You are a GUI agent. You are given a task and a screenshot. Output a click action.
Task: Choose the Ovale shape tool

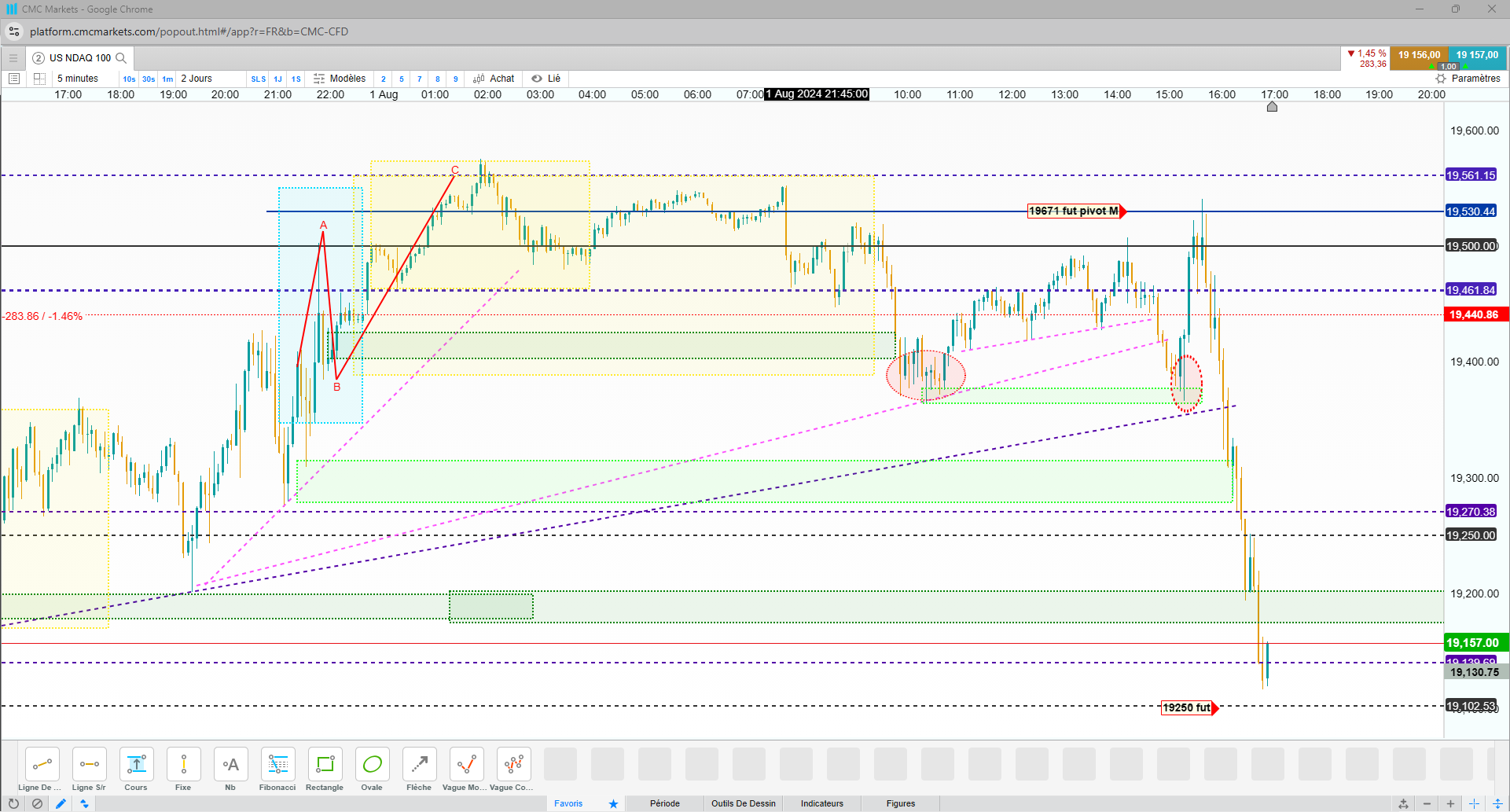pyautogui.click(x=372, y=770)
